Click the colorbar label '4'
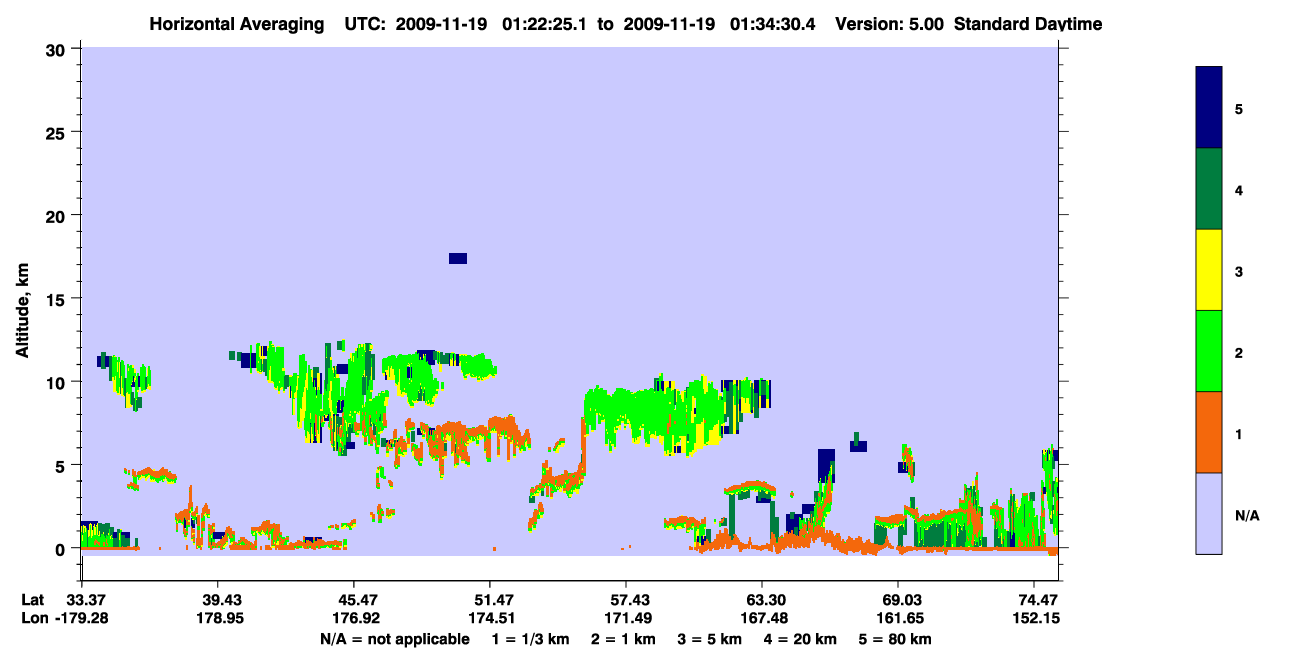Viewport: 1300px width, 667px height. (1239, 189)
